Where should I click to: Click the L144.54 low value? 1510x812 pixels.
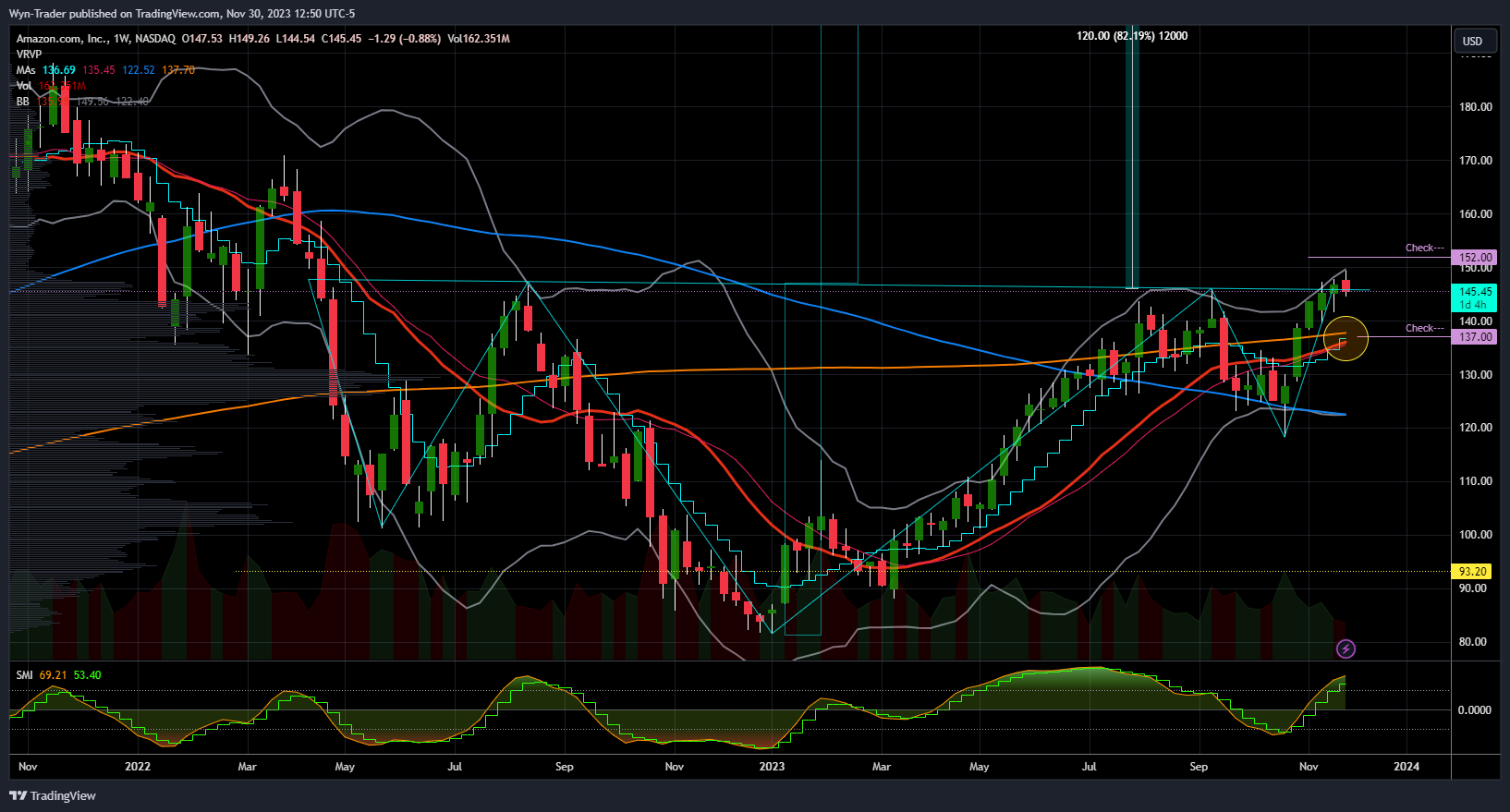click(x=295, y=39)
